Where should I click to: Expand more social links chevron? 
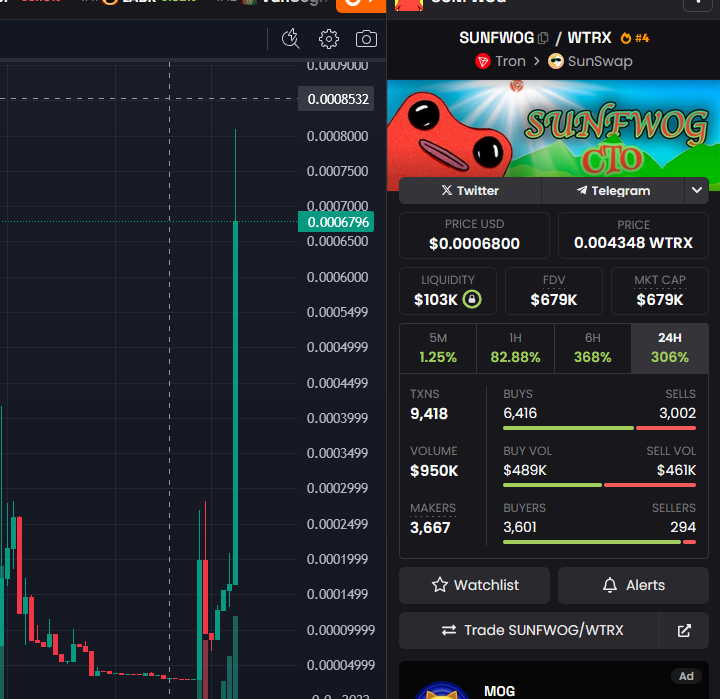point(697,191)
